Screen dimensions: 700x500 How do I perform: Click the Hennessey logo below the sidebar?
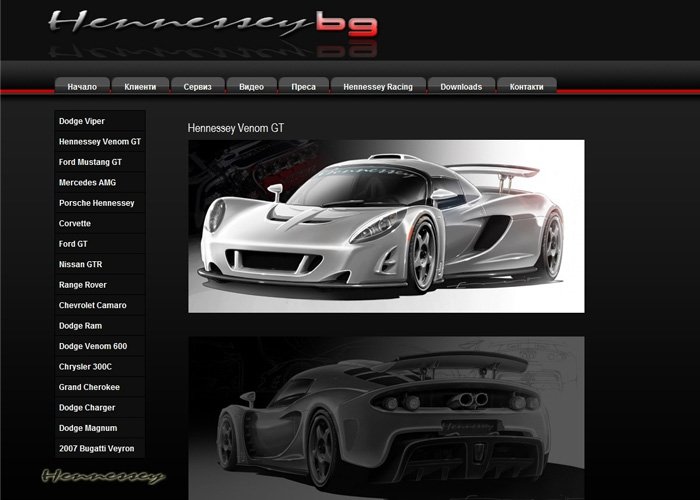click(103, 476)
